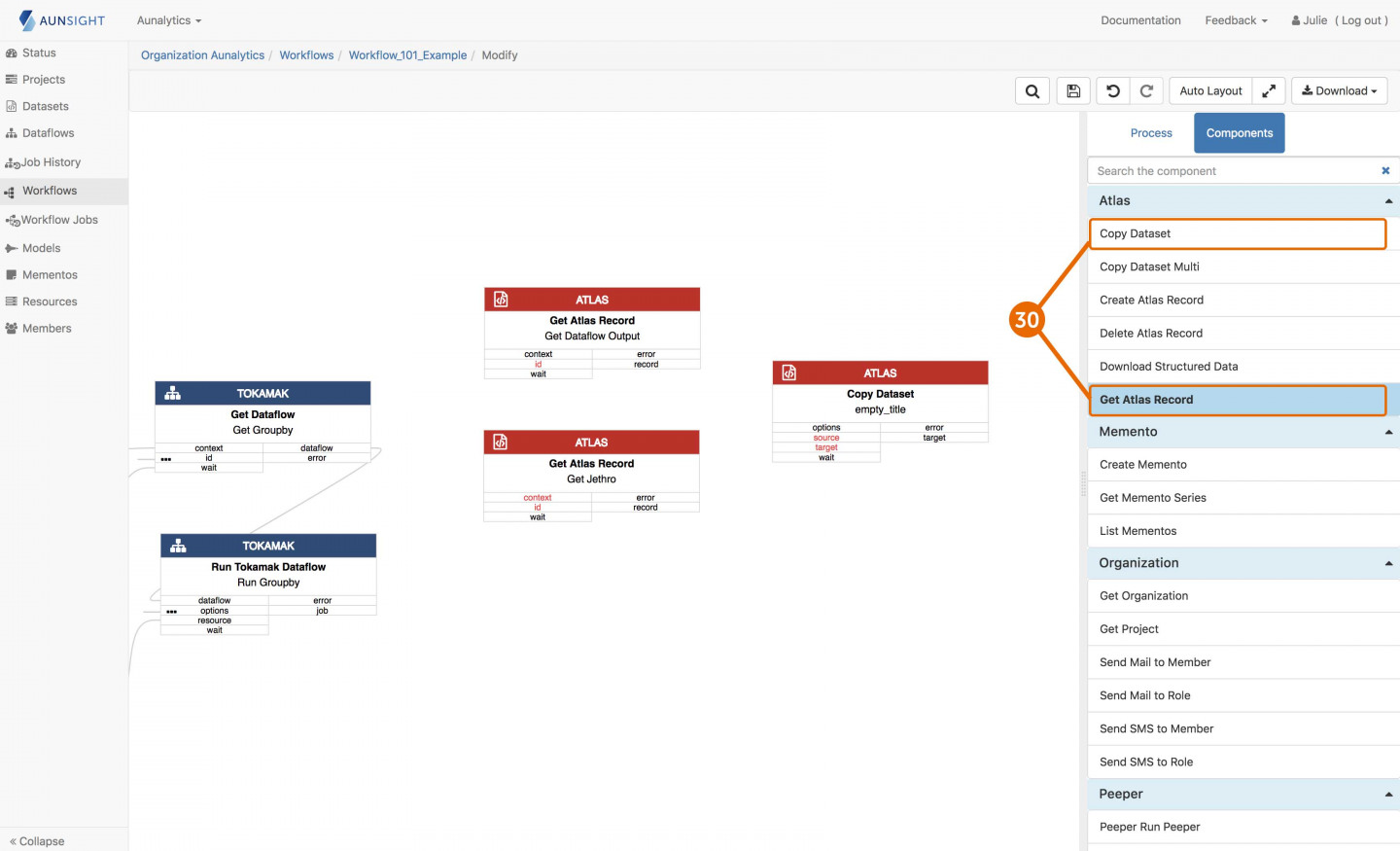This screenshot has width=1400, height=851.
Task: Click the source port on Copy Dataset node
Action: pyautogui.click(x=826, y=438)
